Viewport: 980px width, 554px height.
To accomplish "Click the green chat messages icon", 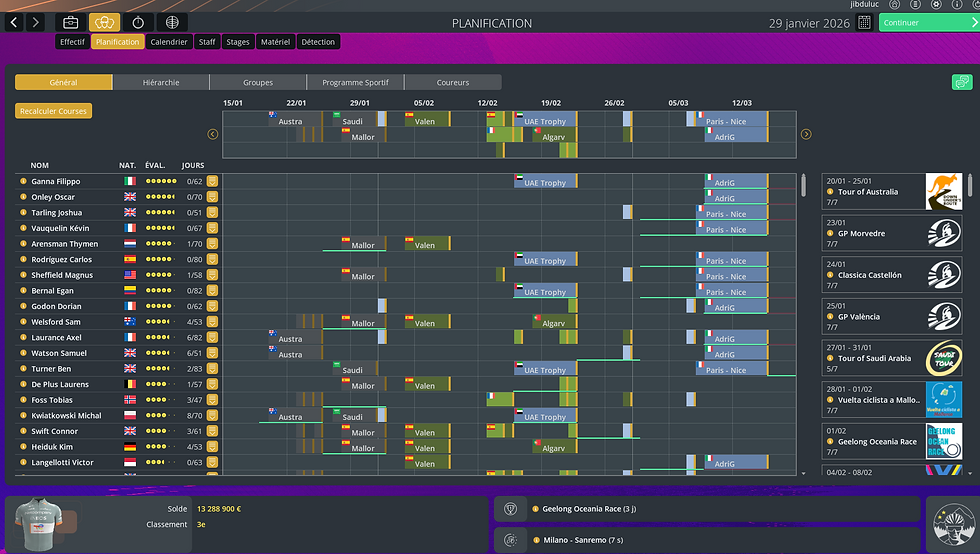I will pos(962,82).
